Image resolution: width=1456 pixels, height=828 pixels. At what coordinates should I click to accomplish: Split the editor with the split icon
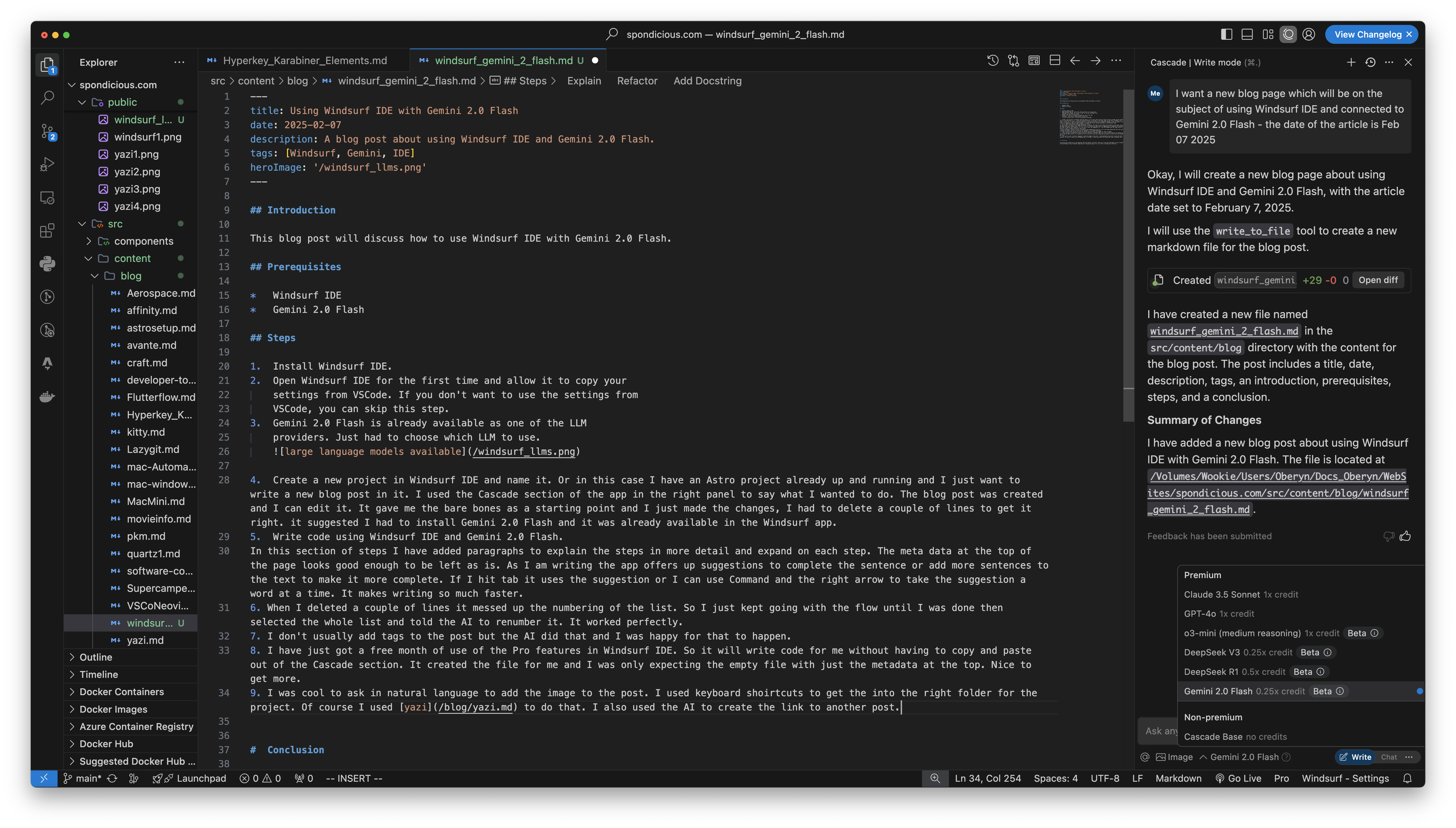point(1054,60)
